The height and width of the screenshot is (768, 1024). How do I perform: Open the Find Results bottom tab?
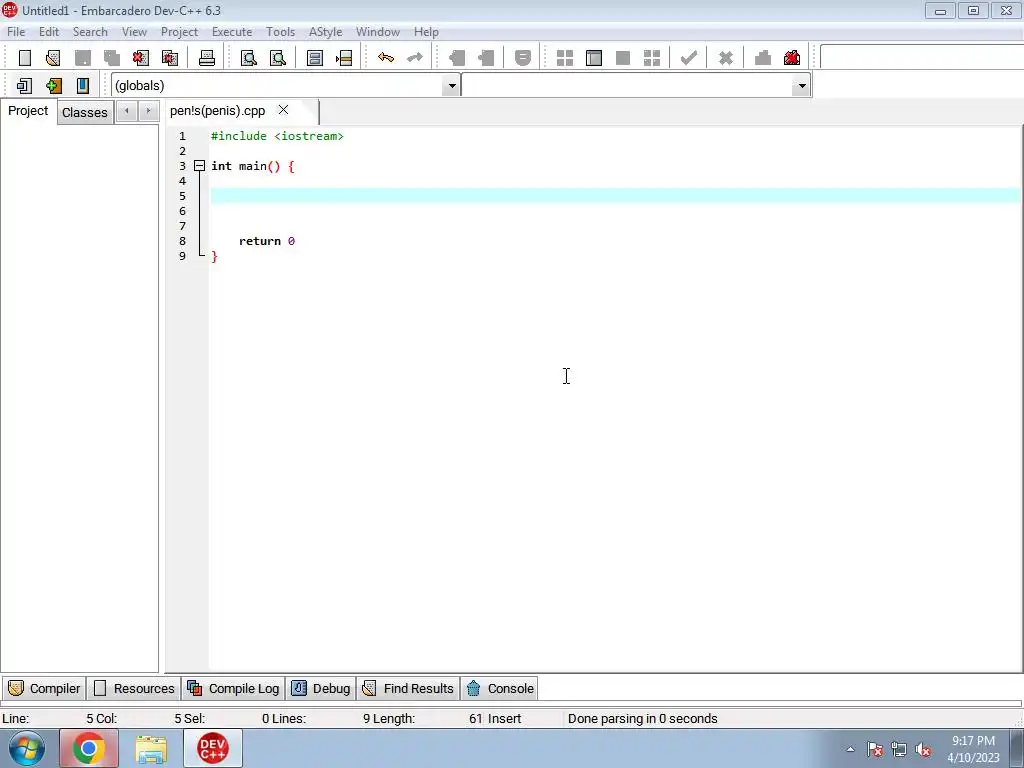point(408,688)
